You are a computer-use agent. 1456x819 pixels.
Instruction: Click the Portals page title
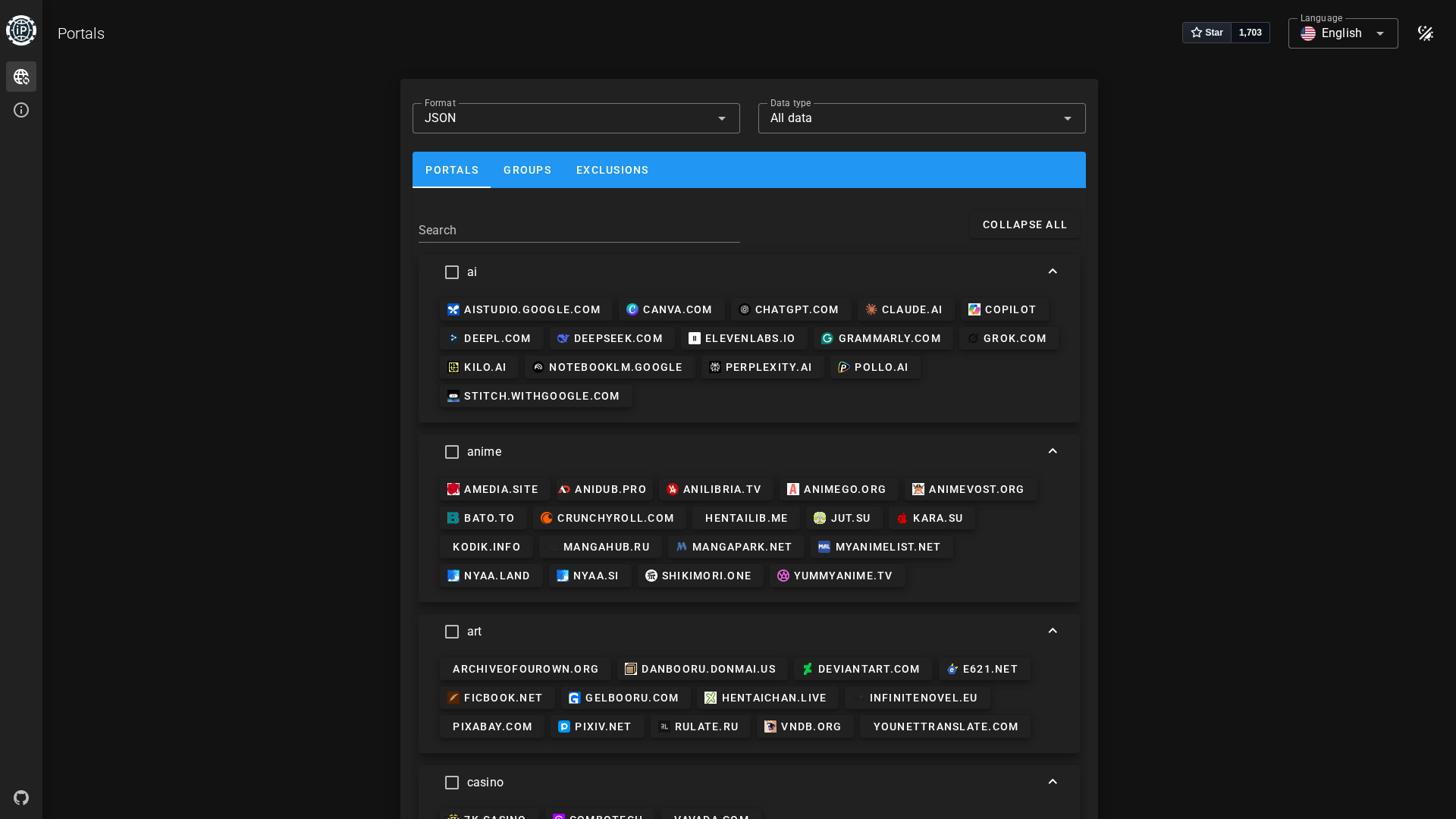pyautogui.click(x=81, y=33)
